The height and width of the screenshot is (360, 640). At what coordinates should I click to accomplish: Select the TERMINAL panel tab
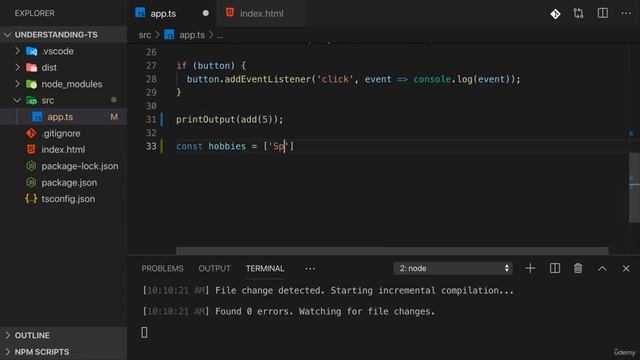pos(265,269)
